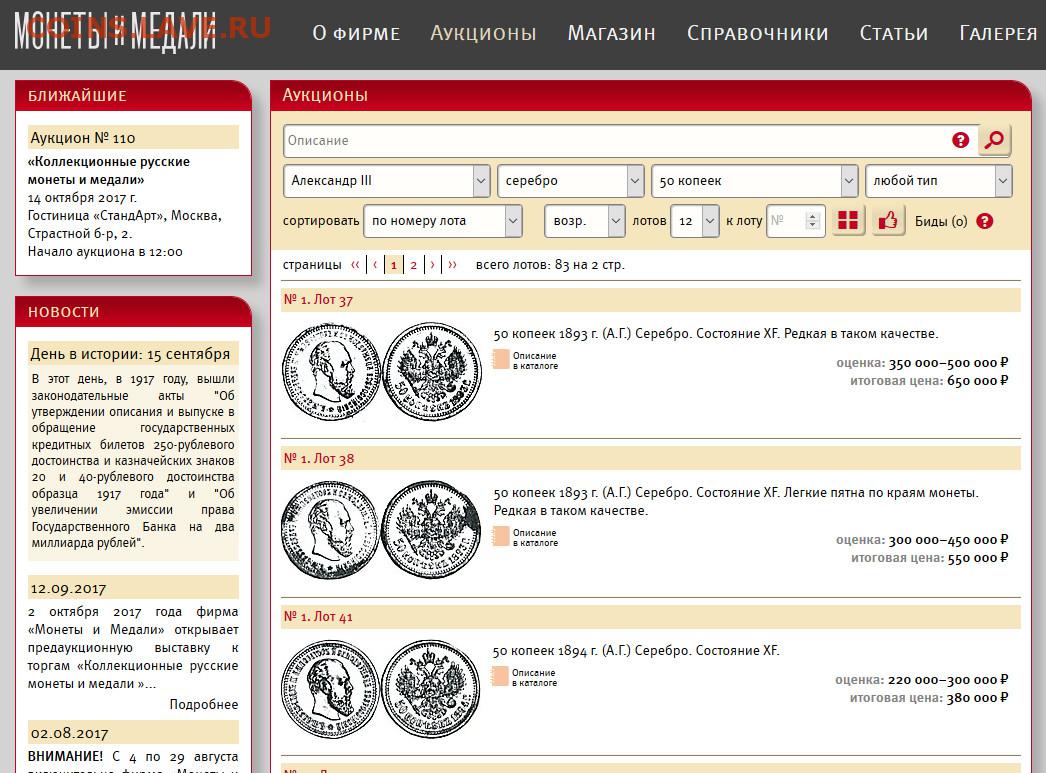
Task: Click the magnifier search icon
Action: [995, 140]
